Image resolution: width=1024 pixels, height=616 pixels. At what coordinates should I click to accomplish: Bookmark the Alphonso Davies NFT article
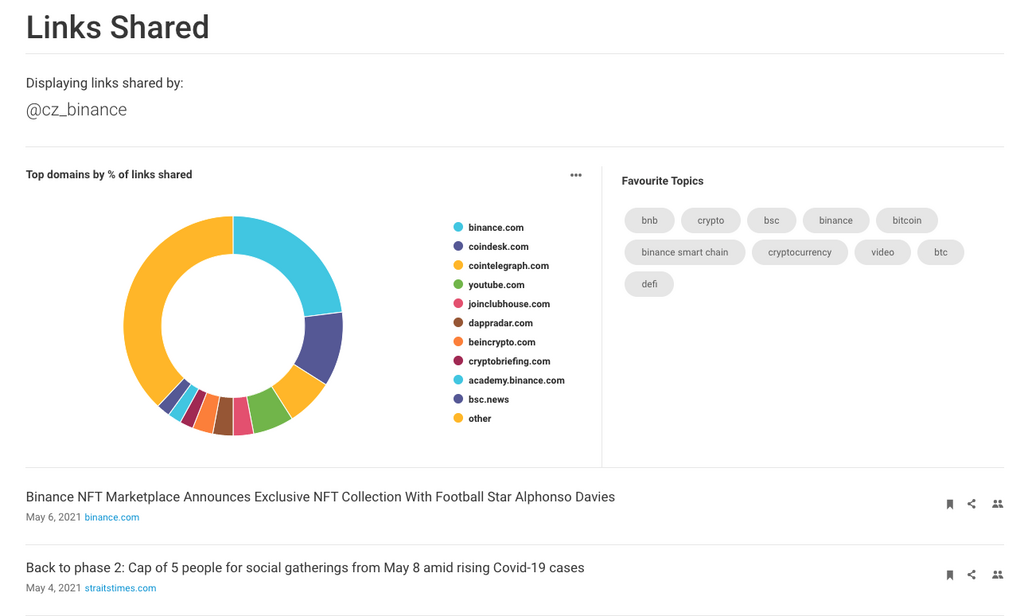[x=949, y=504]
